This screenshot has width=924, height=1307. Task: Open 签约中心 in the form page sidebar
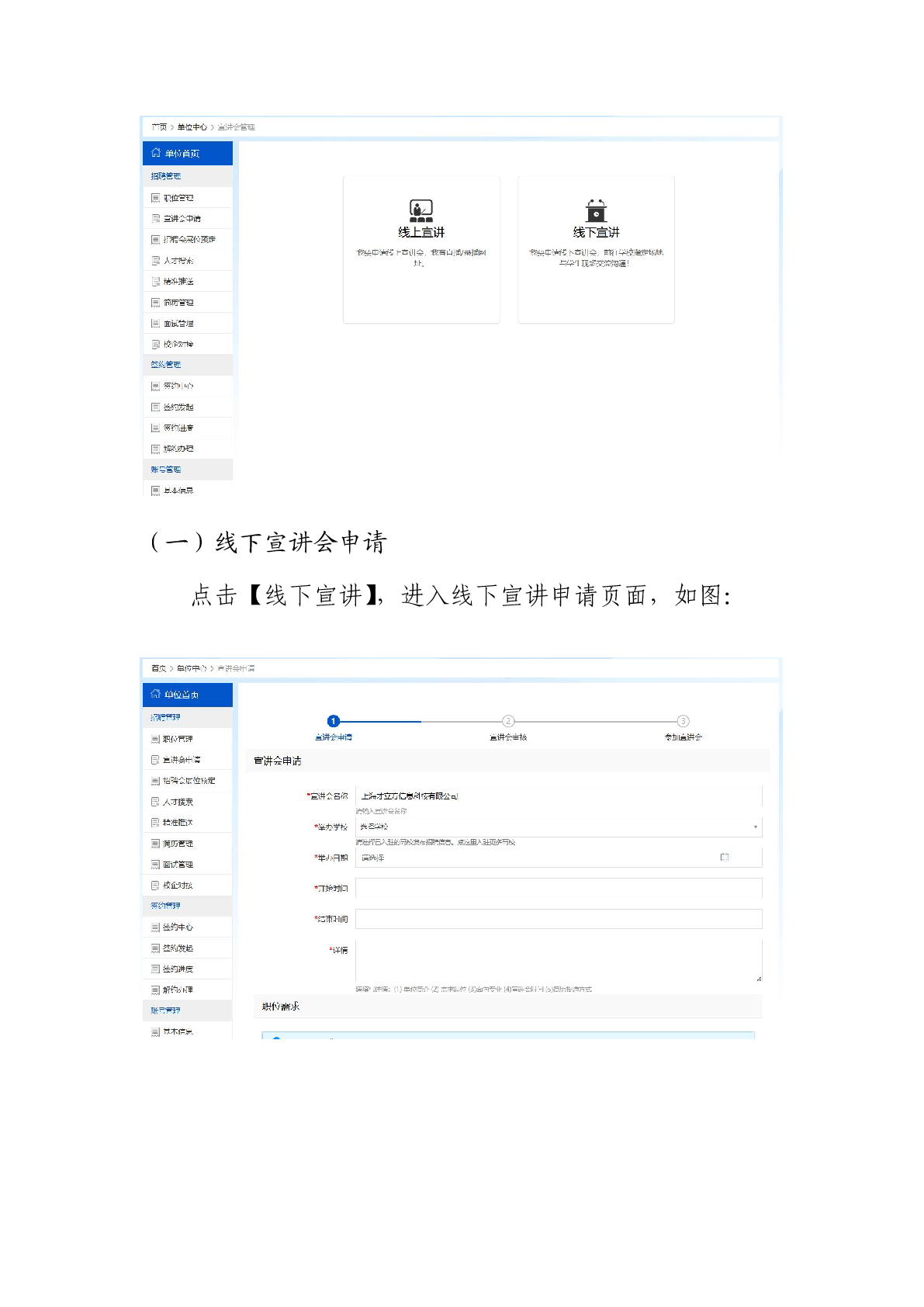coord(178,927)
